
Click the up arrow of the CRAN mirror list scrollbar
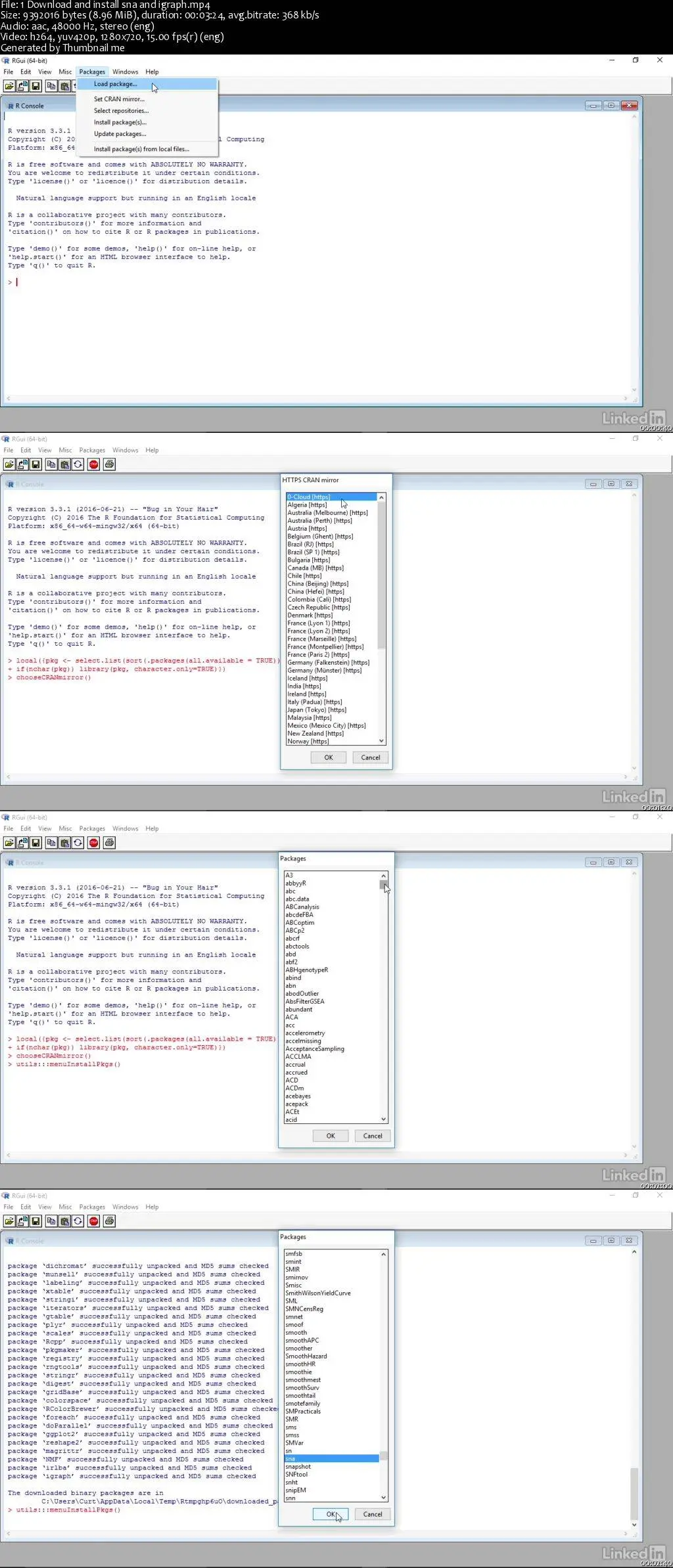tap(381, 497)
